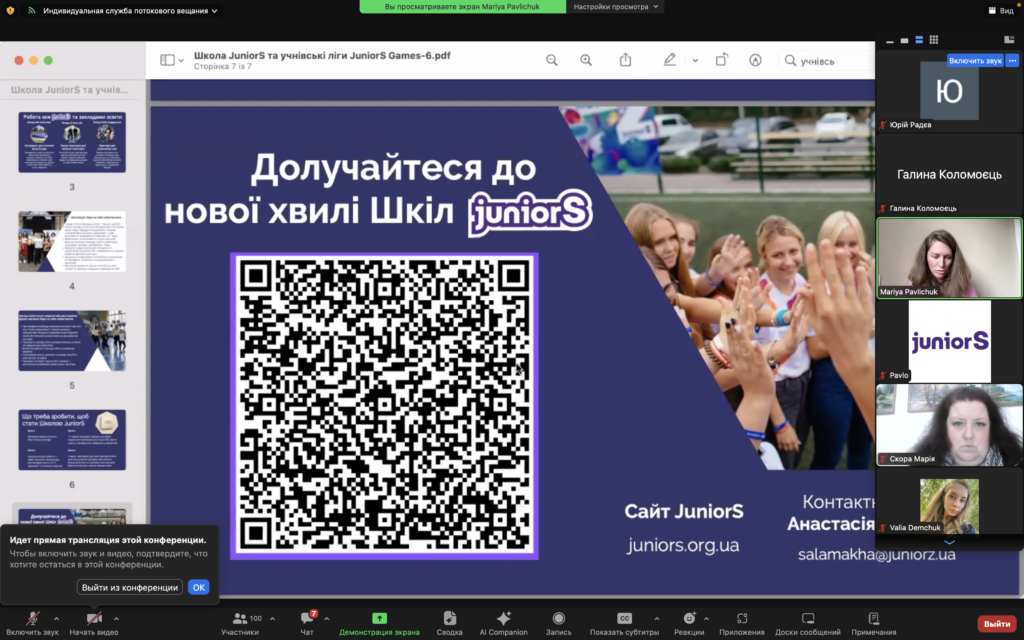
Task: Select page 4 thumbnail in sidebar
Action: pos(72,242)
